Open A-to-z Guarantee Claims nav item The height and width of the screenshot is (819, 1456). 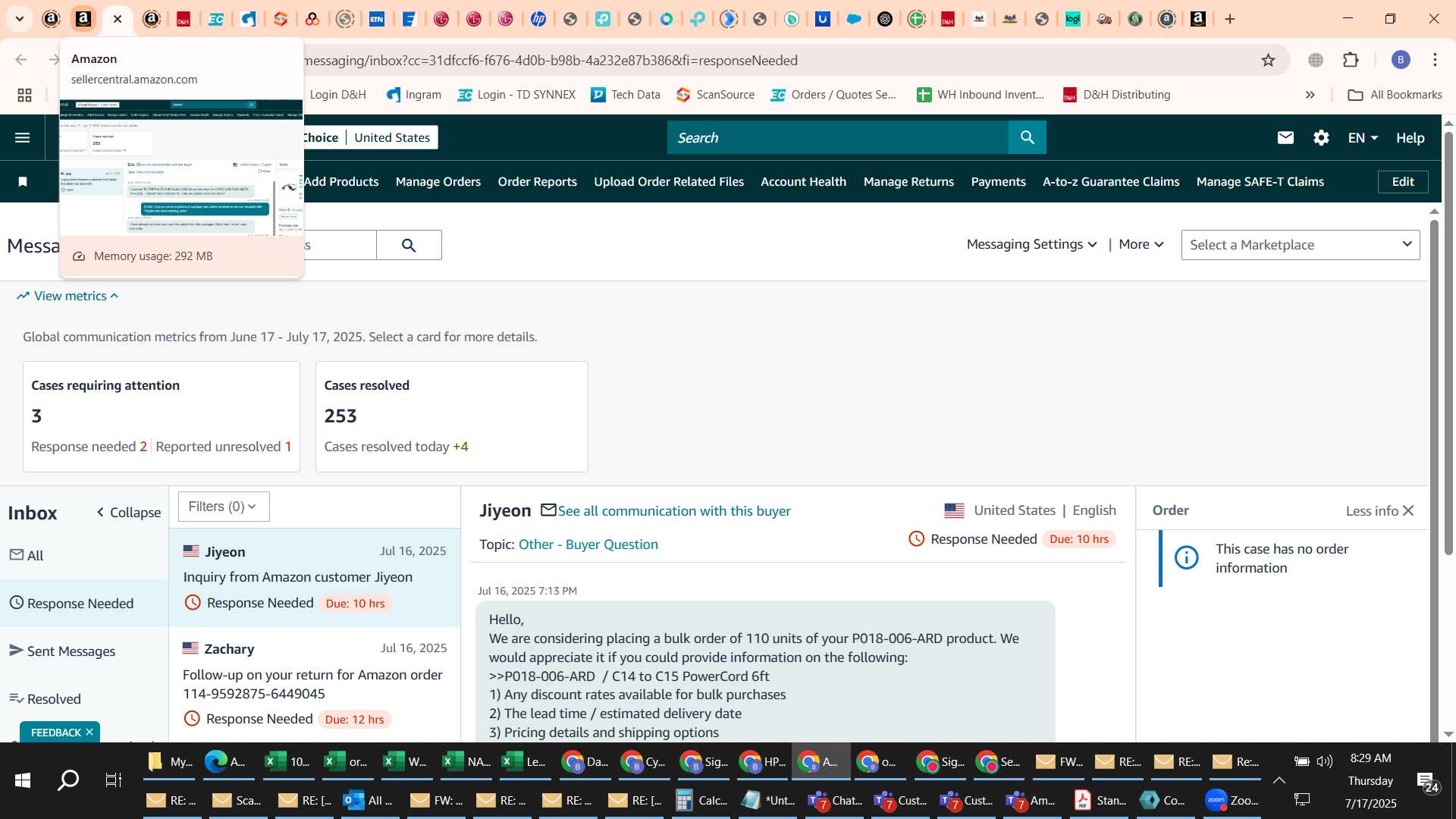[x=1111, y=181]
